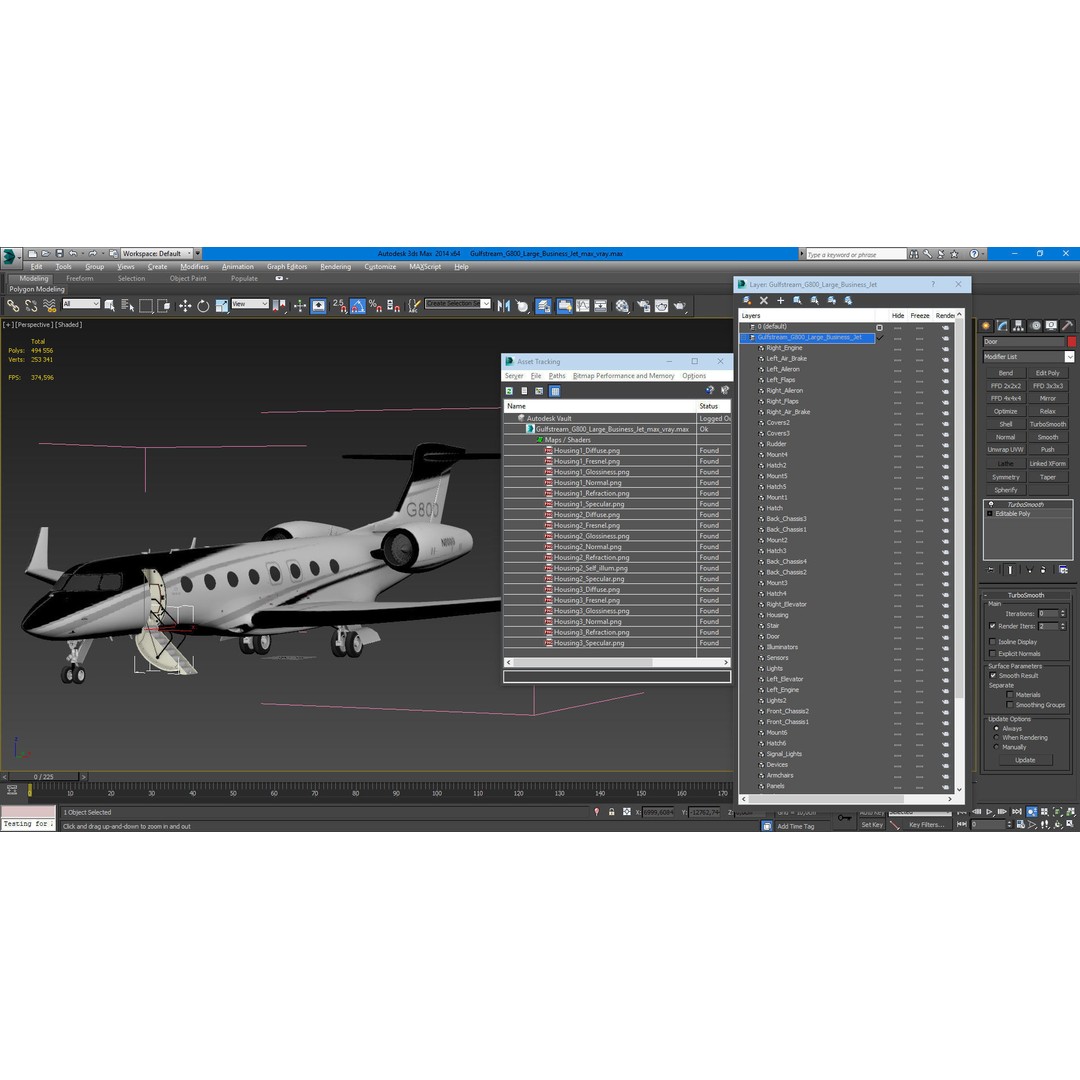Screen dimensions: 1080x1080
Task: Create new layer in Layer dialog
Action: click(x=747, y=300)
